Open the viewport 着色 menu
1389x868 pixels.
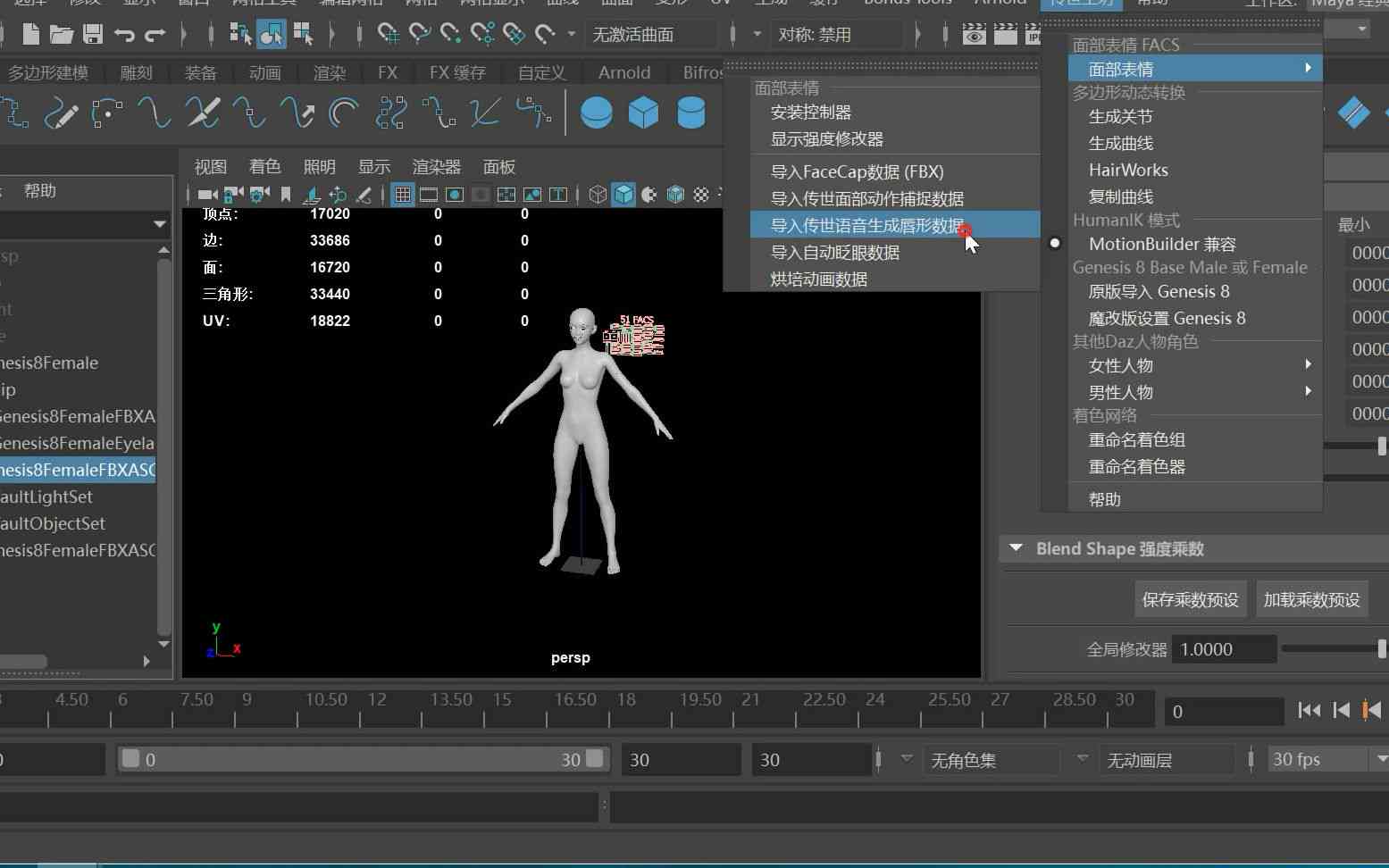point(264,167)
